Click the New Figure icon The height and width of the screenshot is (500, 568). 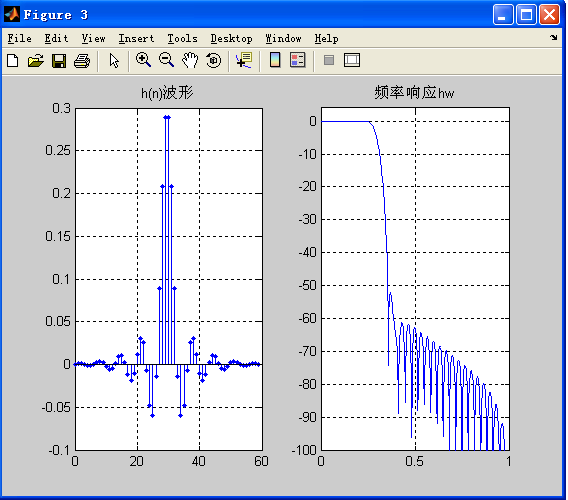pyautogui.click(x=13, y=61)
